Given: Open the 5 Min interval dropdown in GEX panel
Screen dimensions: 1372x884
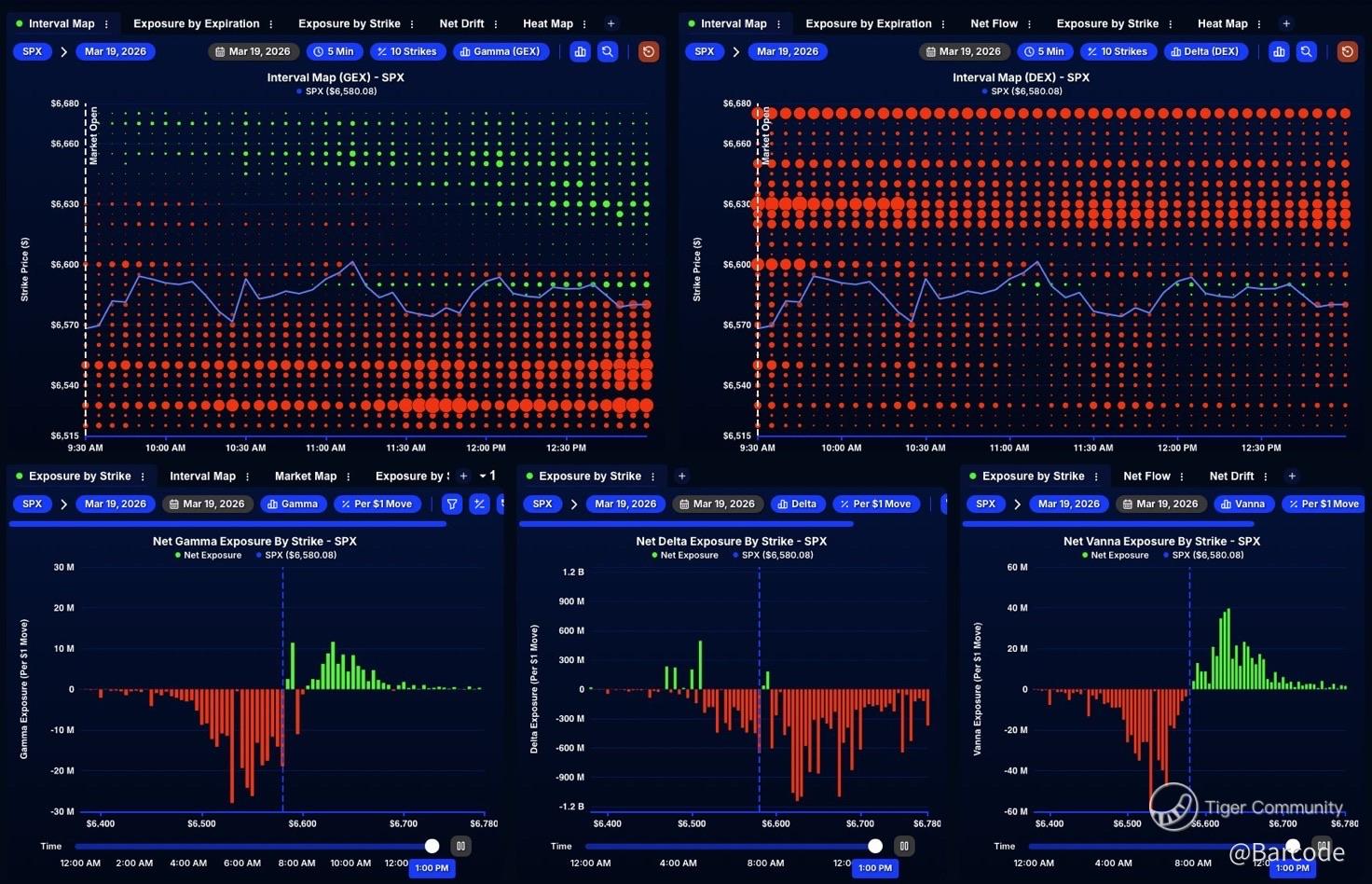Looking at the screenshot, I should [x=334, y=51].
